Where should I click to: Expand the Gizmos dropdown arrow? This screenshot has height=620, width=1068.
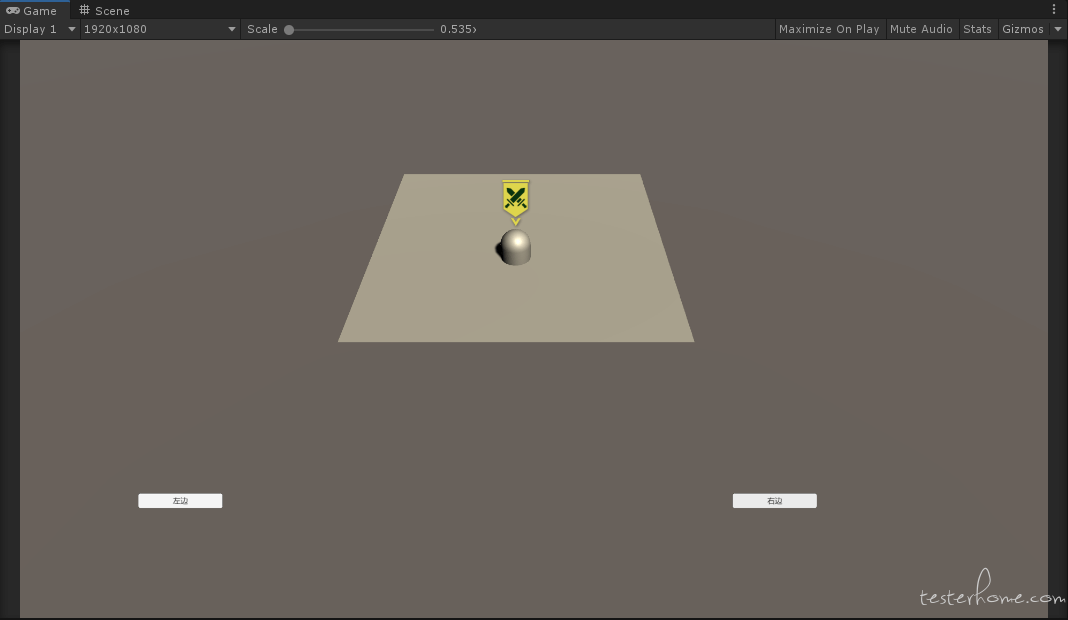(1058, 29)
